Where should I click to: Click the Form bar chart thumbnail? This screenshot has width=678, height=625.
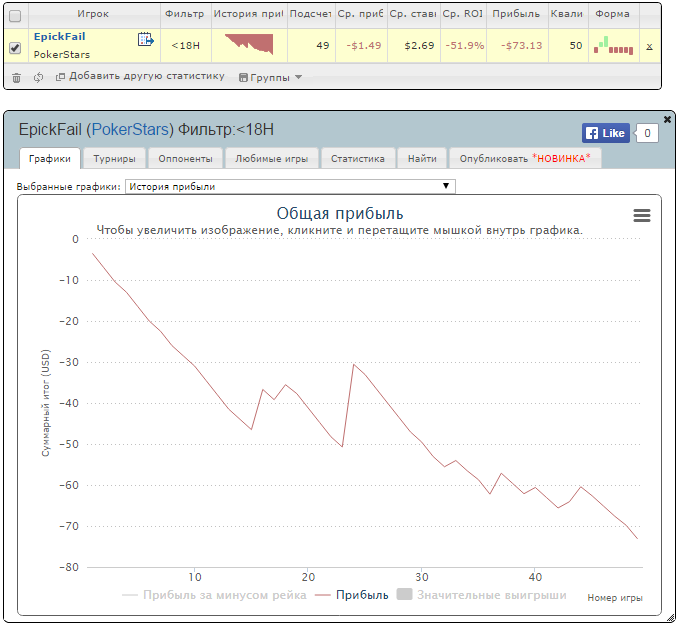[613, 45]
